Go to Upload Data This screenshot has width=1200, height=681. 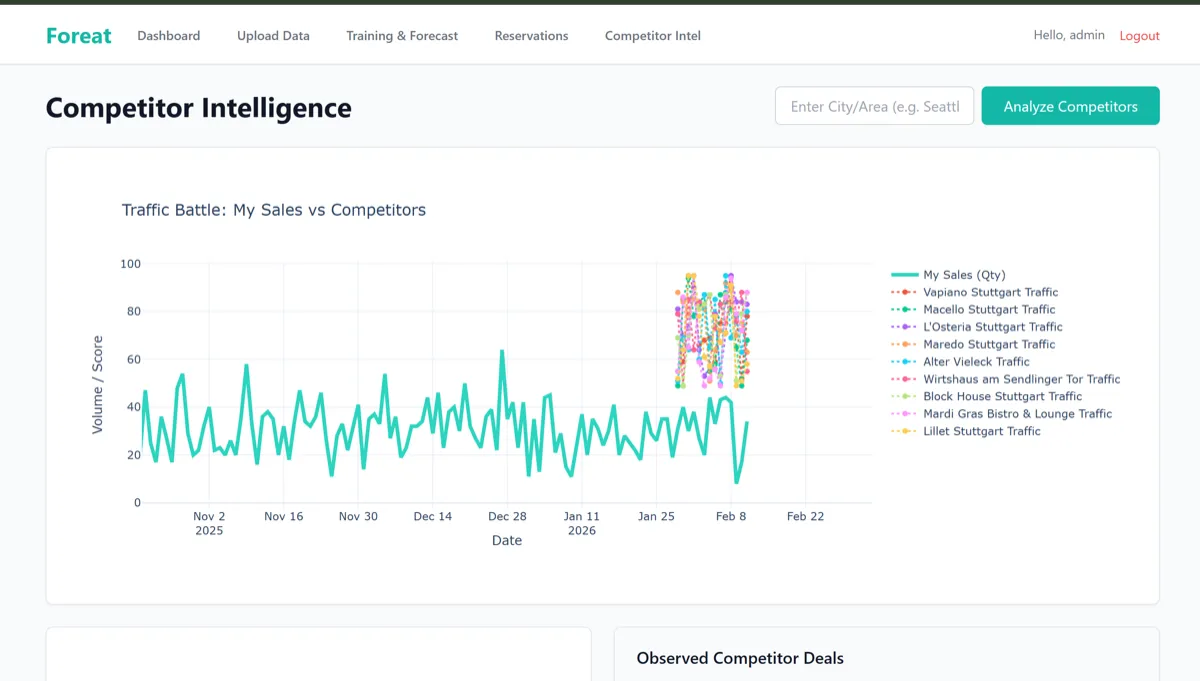coord(273,36)
